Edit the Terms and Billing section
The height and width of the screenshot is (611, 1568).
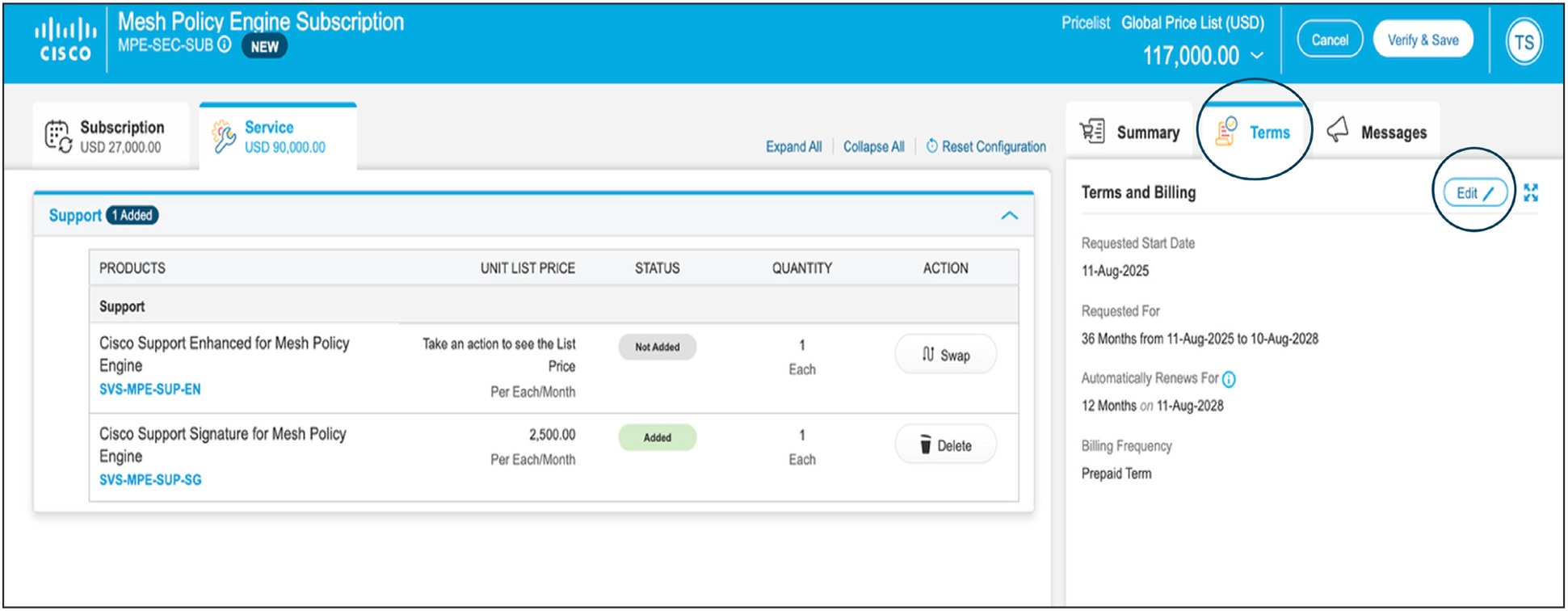pos(1474,193)
